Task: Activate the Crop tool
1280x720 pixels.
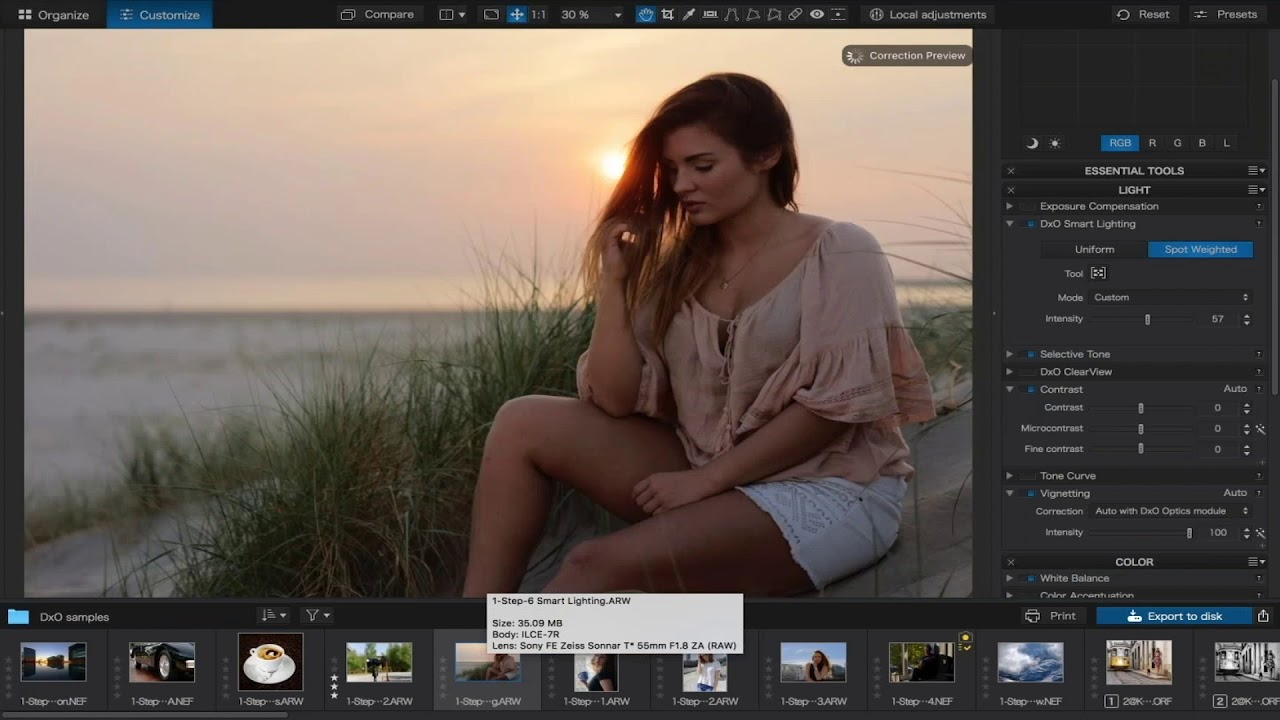Action: tap(667, 14)
